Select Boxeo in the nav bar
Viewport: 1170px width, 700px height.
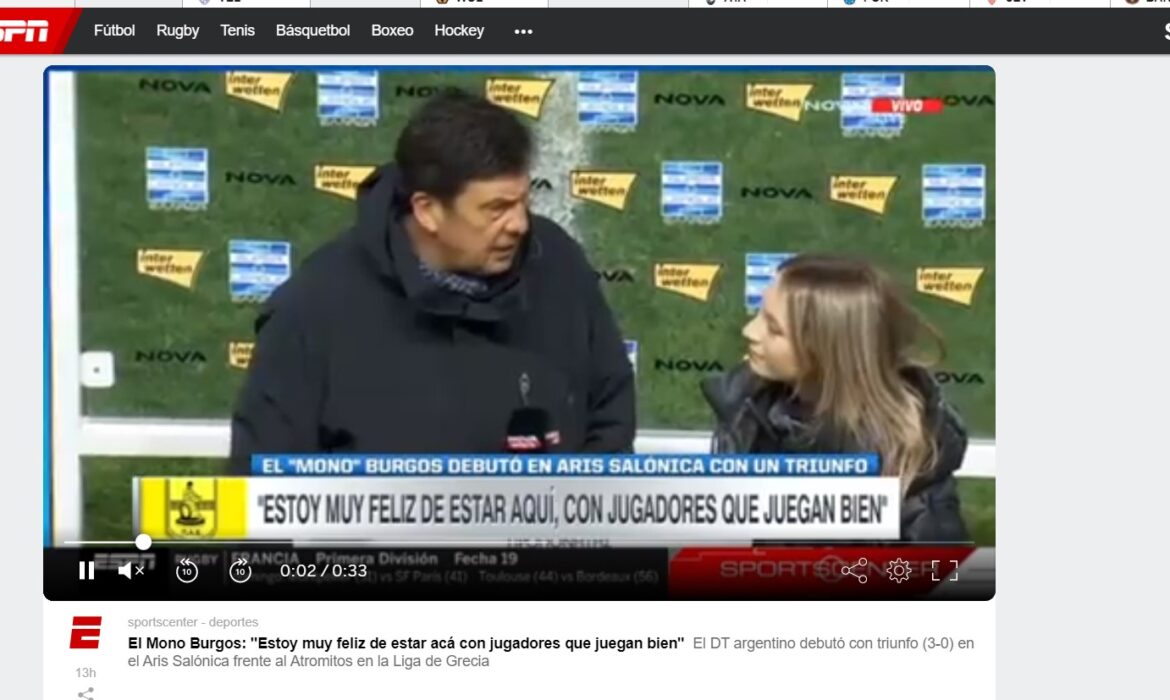pyautogui.click(x=392, y=31)
